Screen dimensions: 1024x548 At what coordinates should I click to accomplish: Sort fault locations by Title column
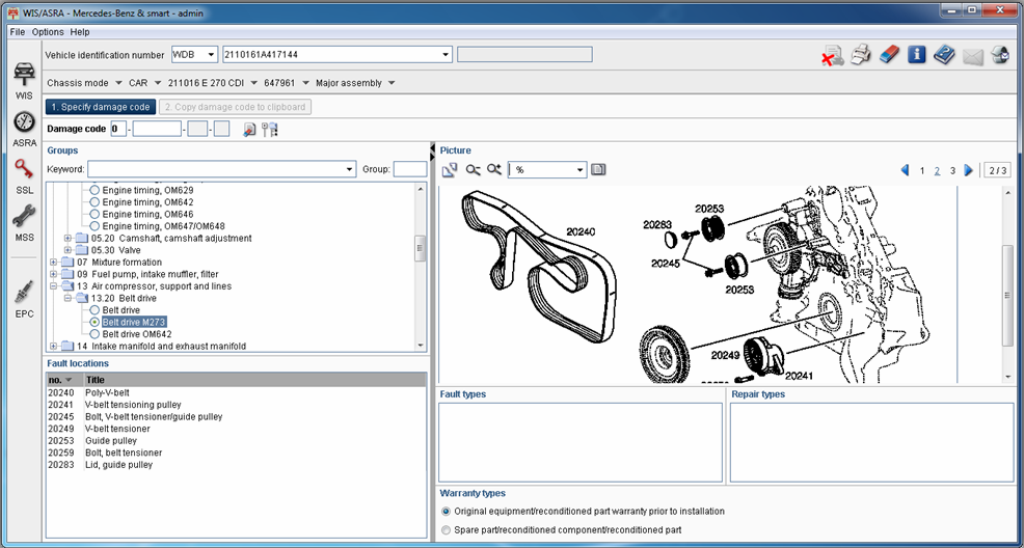coord(255,379)
